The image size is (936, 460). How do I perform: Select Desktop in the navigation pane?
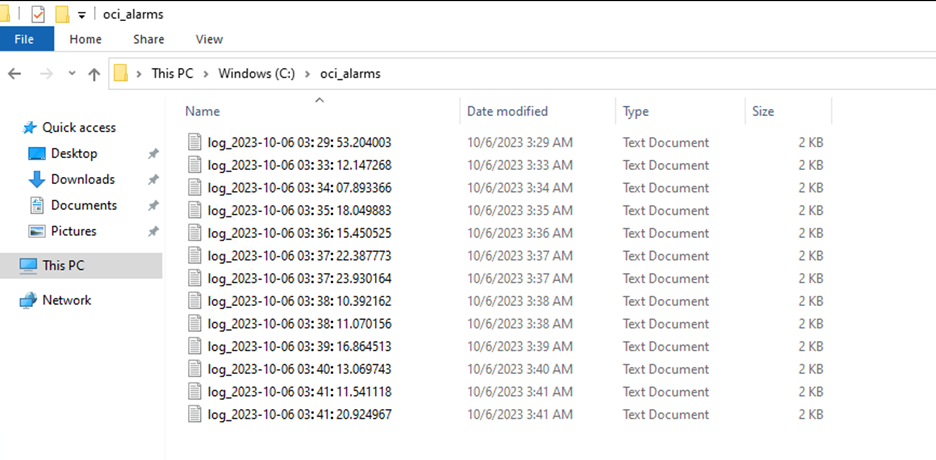coord(74,153)
